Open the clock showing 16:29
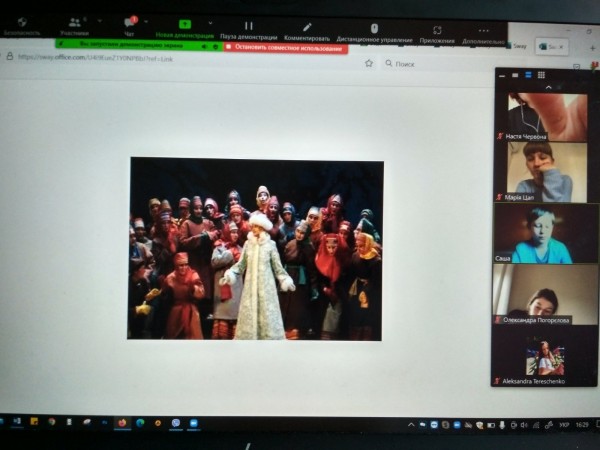 pos(582,425)
